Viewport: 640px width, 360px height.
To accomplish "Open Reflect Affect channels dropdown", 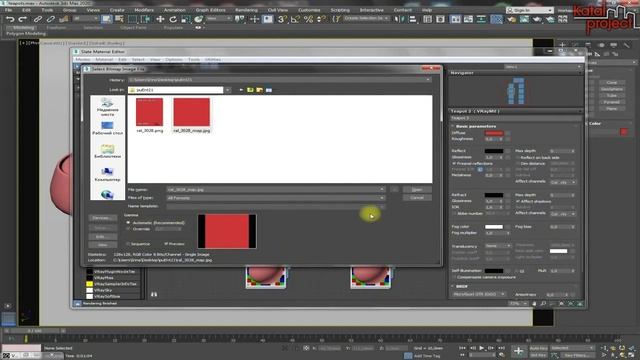I will click(563, 182).
